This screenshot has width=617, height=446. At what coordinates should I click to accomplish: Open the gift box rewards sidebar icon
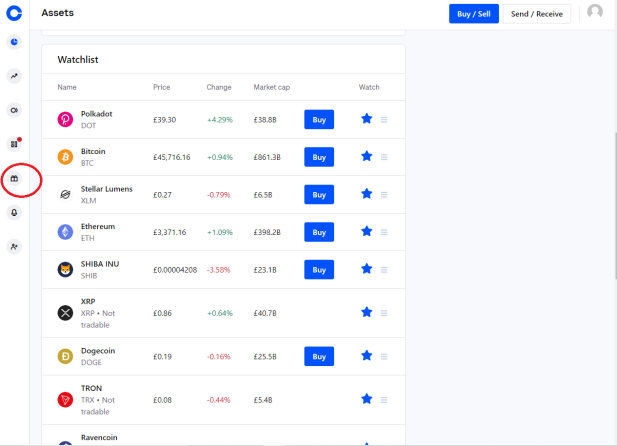pyautogui.click(x=14, y=178)
